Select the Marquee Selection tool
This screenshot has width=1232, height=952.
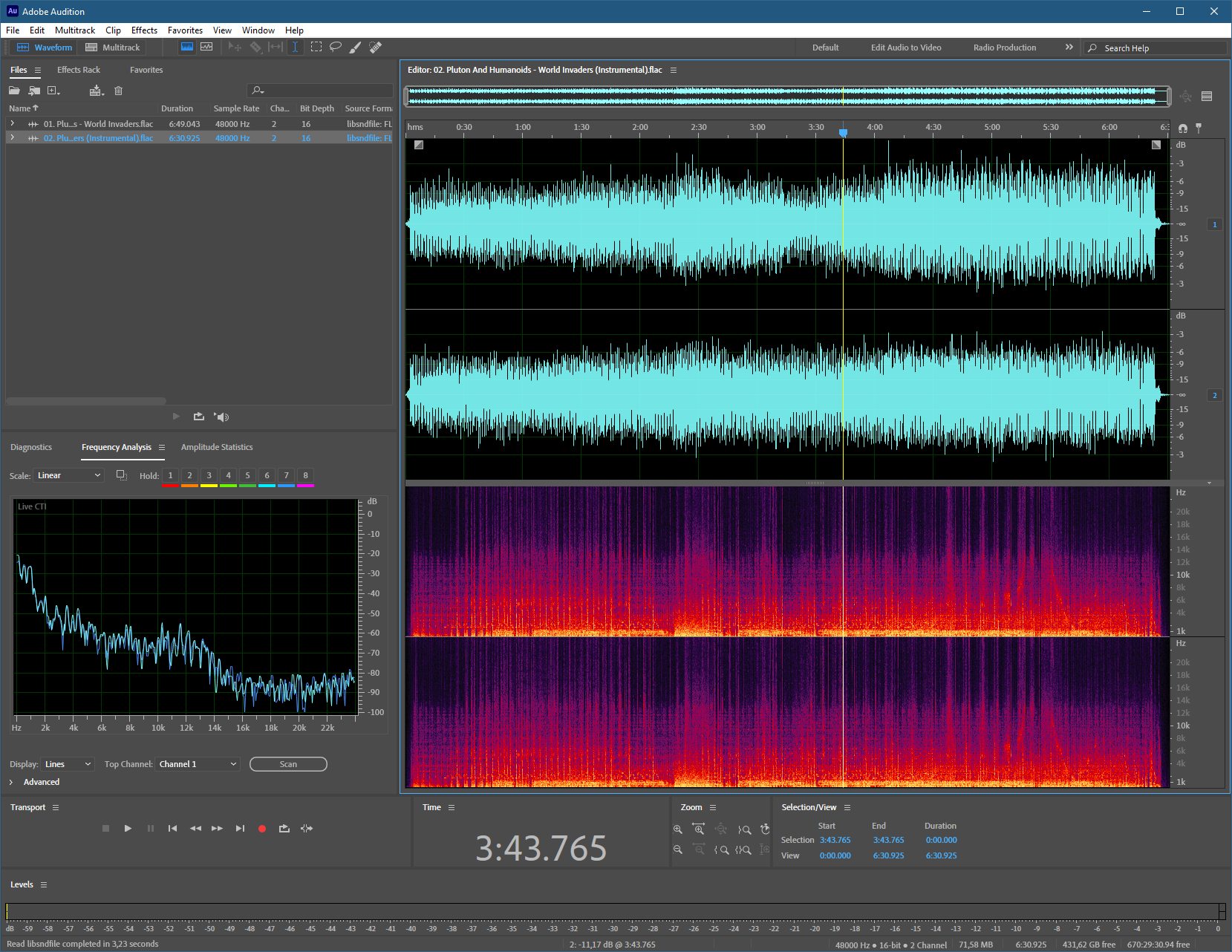[x=316, y=47]
